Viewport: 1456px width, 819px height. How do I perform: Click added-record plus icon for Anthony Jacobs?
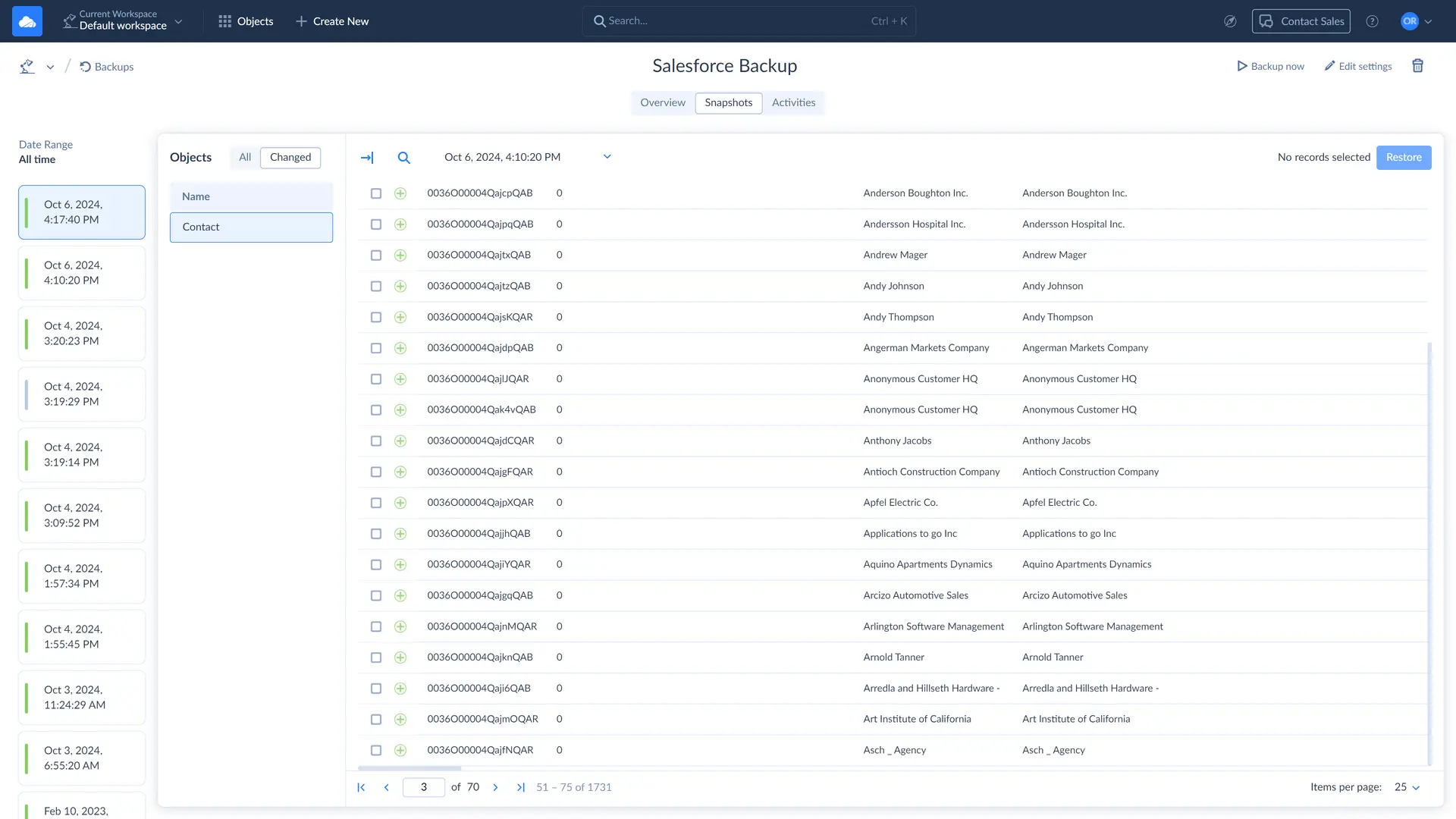[400, 441]
